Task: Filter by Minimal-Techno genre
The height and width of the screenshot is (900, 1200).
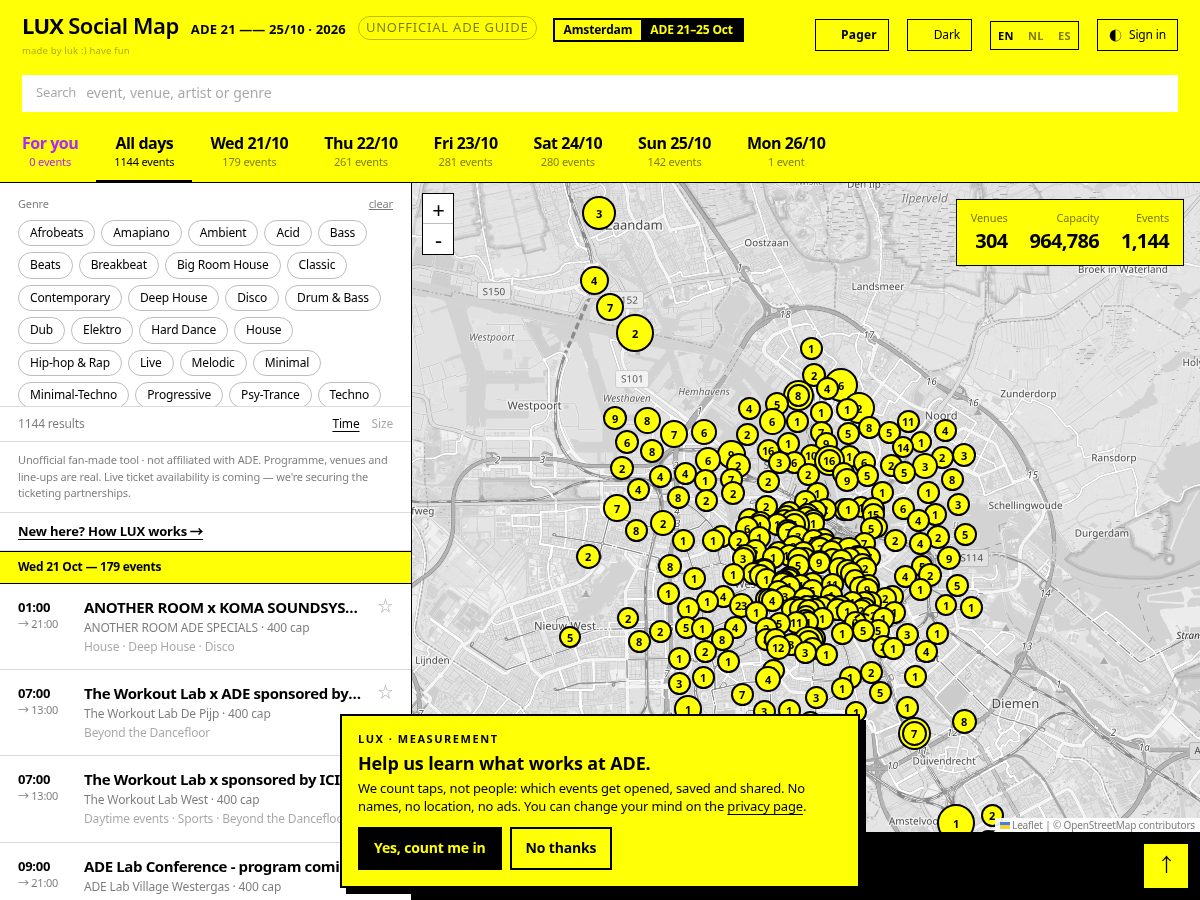Action: (x=74, y=395)
